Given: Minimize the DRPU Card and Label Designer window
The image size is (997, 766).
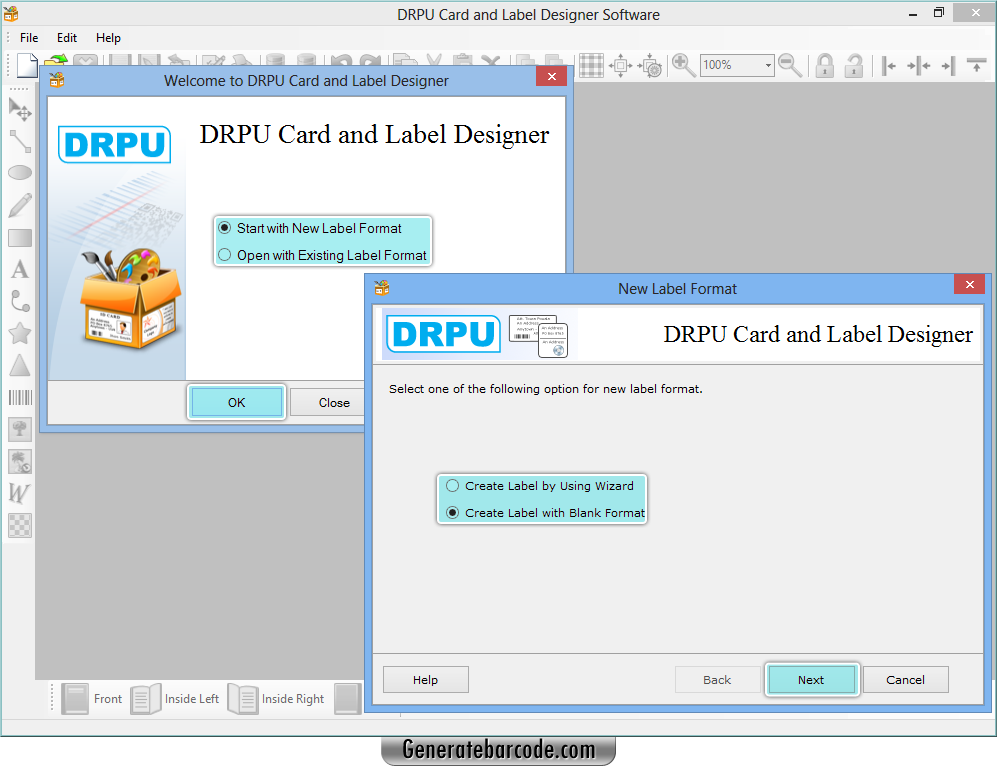Looking at the screenshot, I should (913, 13).
